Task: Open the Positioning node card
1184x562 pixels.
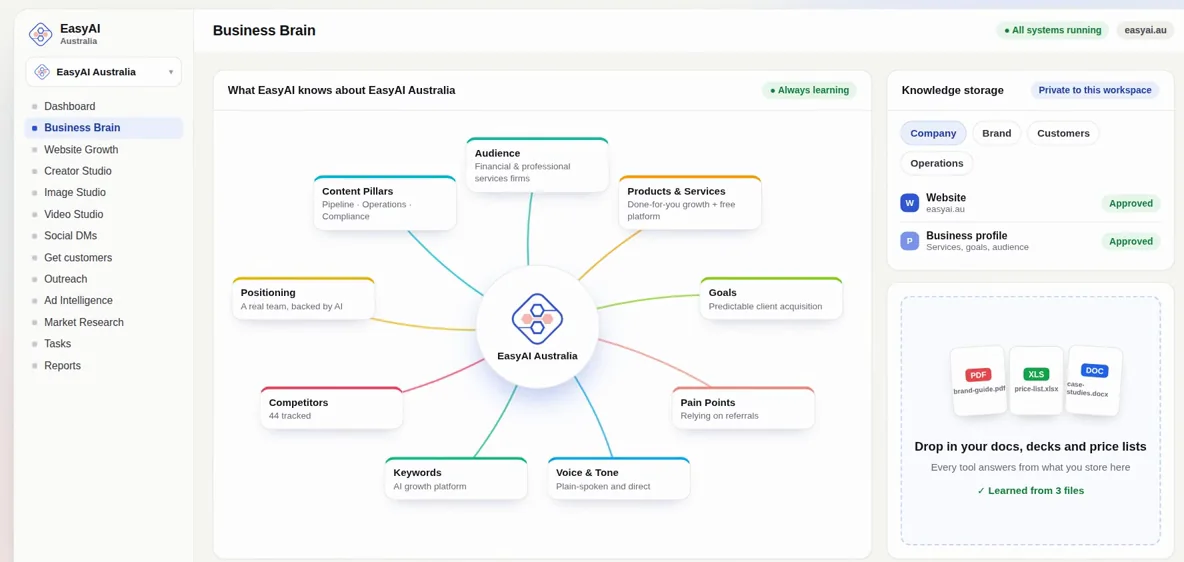Action: click(x=303, y=298)
